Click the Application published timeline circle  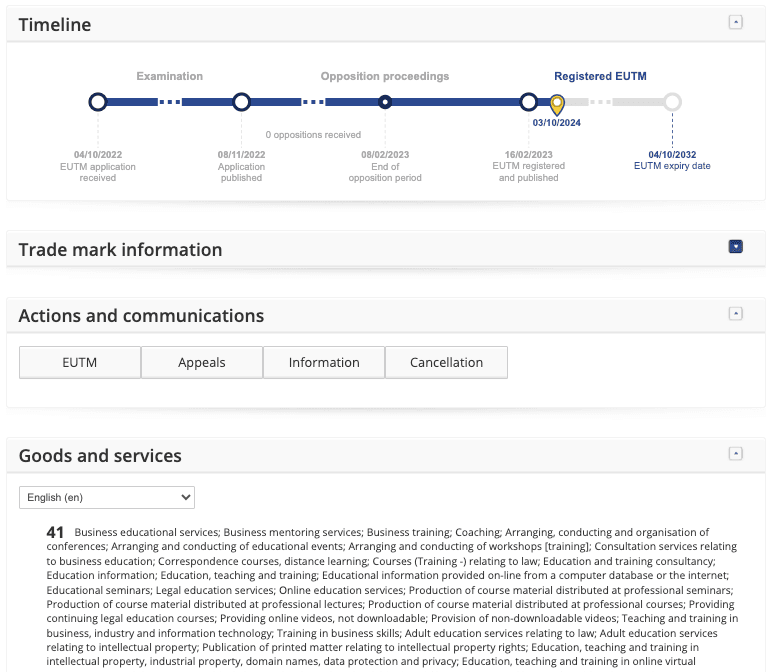(x=241, y=102)
